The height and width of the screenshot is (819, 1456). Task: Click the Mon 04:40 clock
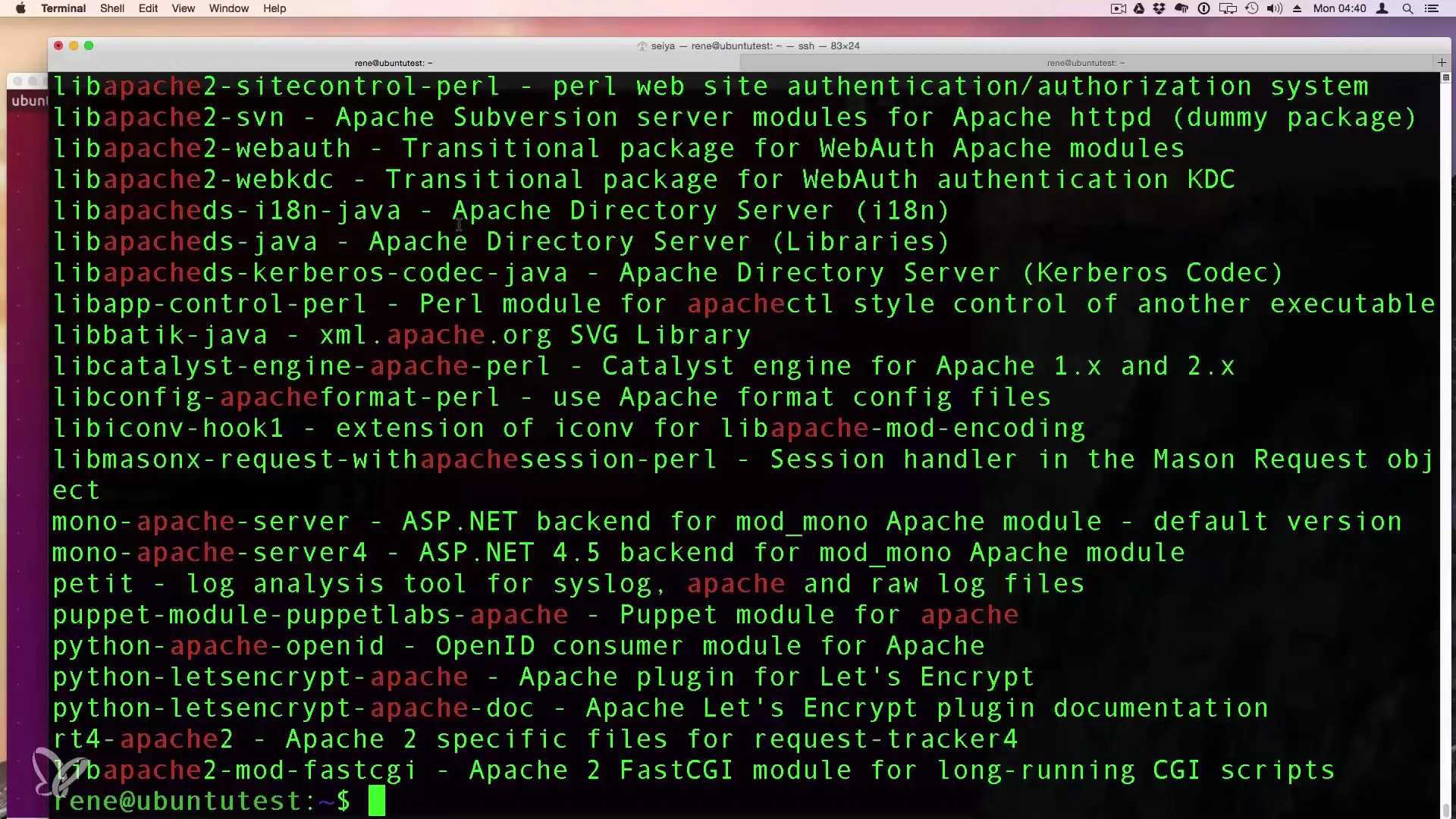pyautogui.click(x=1339, y=8)
